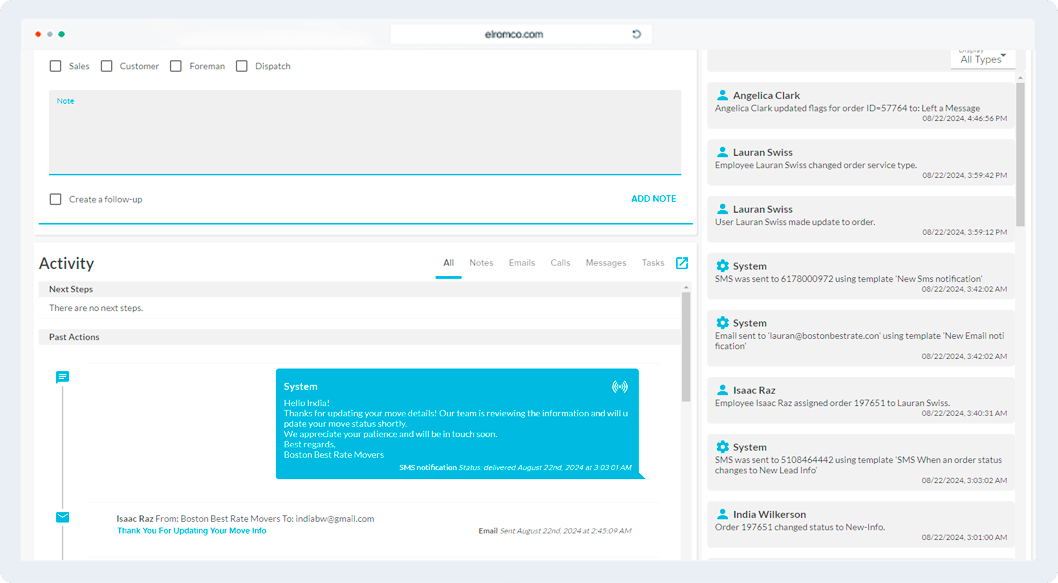The width and height of the screenshot is (1058, 583).
Task: Switch to the Messages tab
Action: 606,263
